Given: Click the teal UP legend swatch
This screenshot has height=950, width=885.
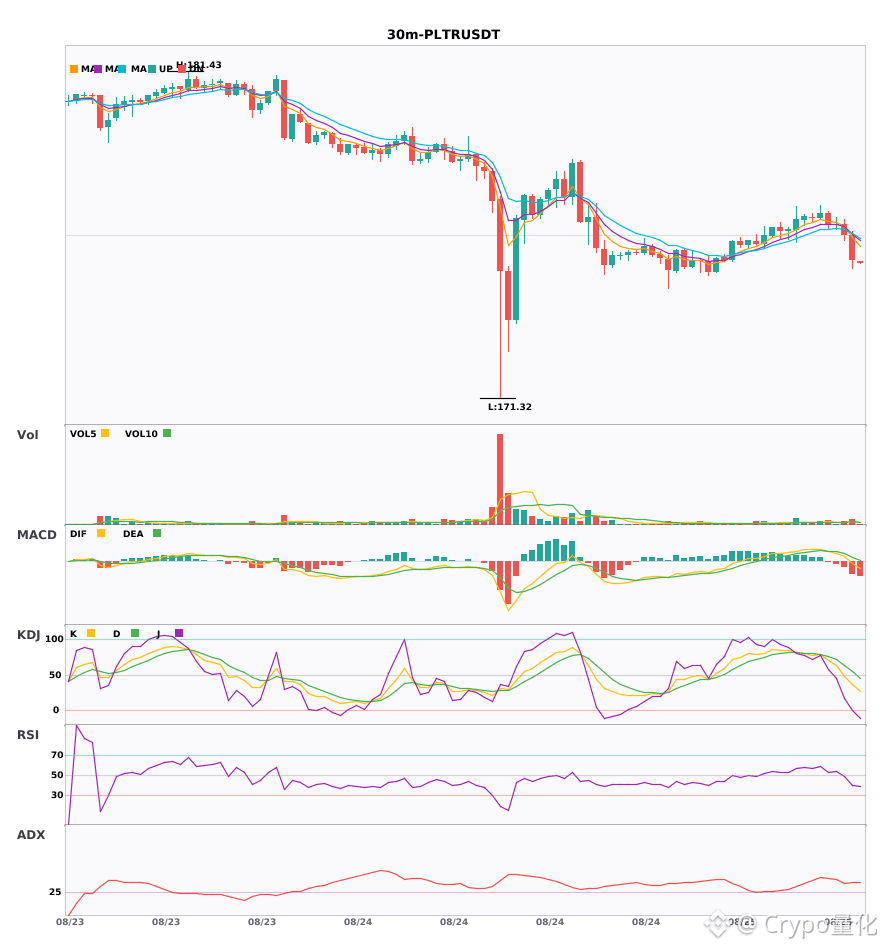Looking at the screenshot, I should 152,69.
